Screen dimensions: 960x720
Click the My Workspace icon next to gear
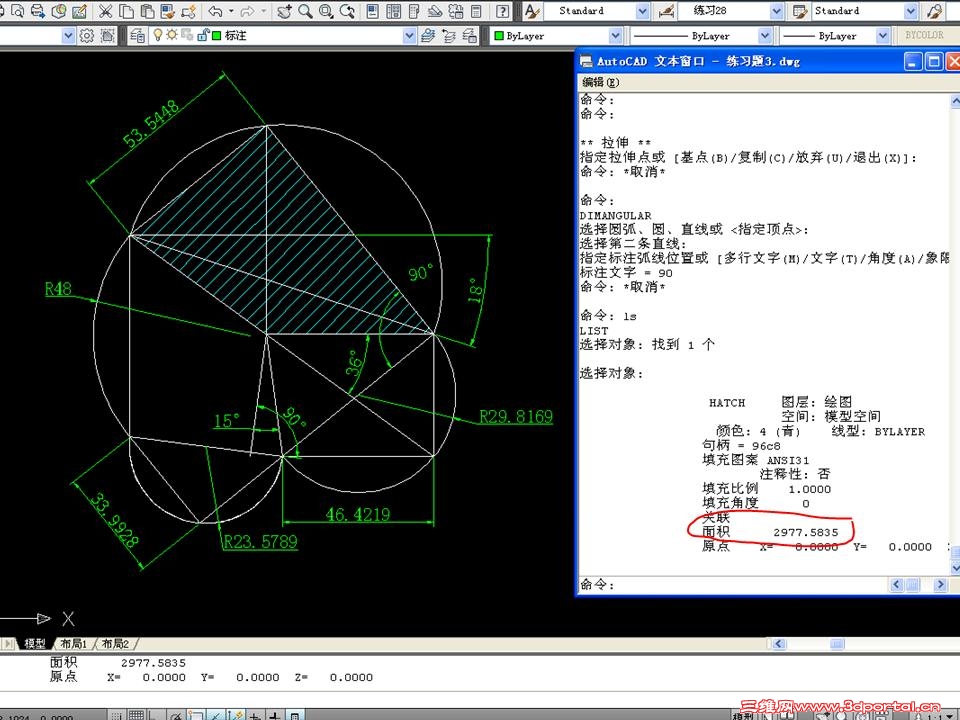(107, 36)
